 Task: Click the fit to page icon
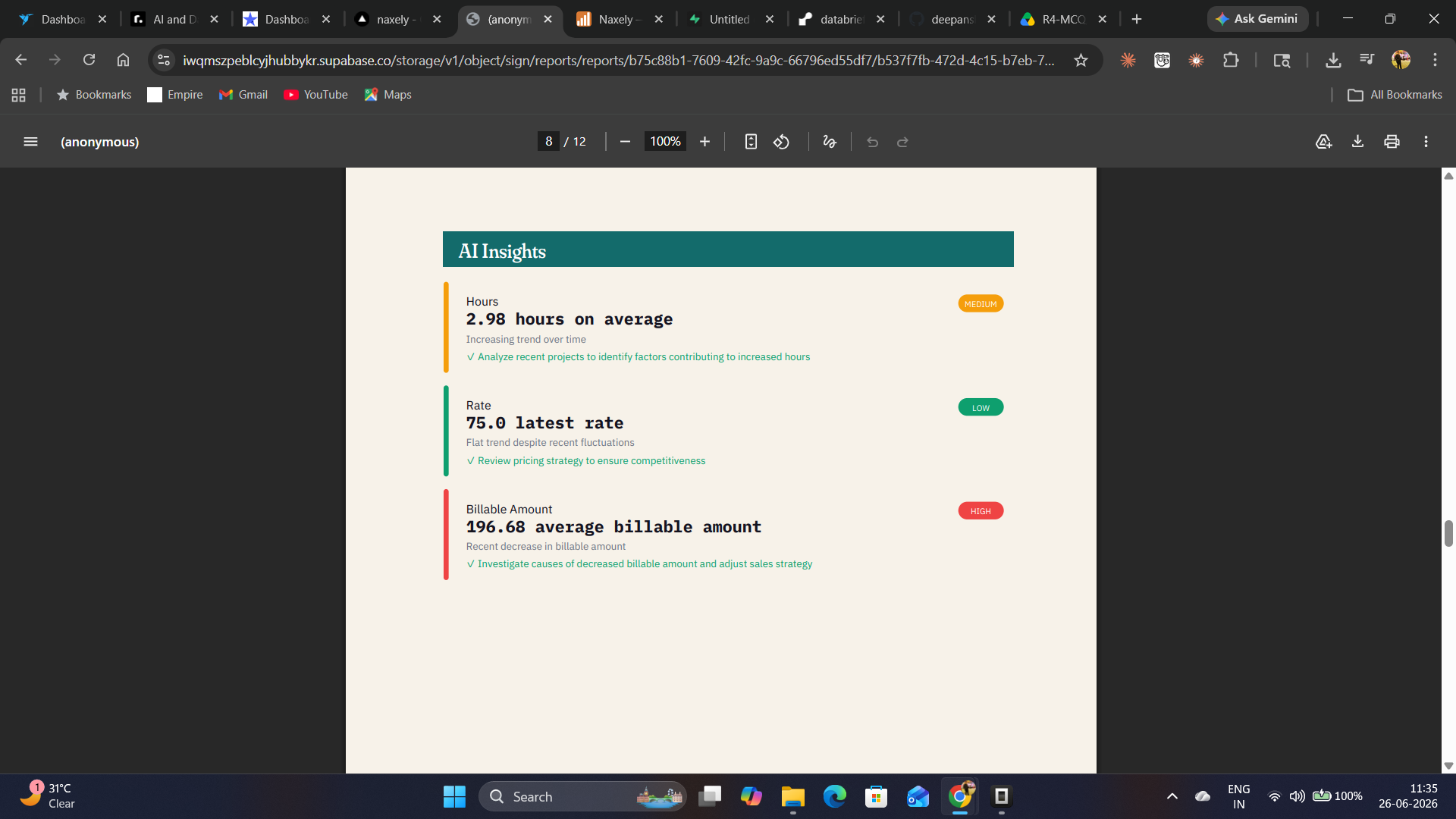[x=751, y=142]
